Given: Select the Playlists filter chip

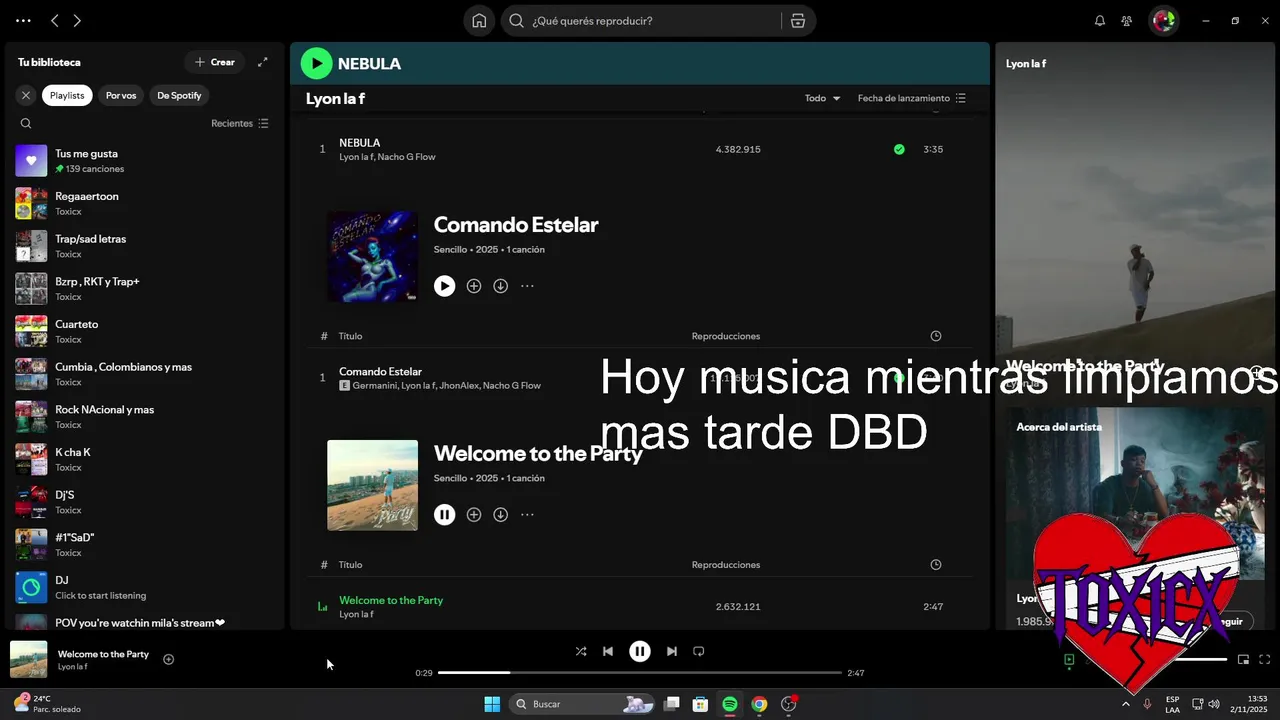Looking at the screenshot, I should point(67,96).
